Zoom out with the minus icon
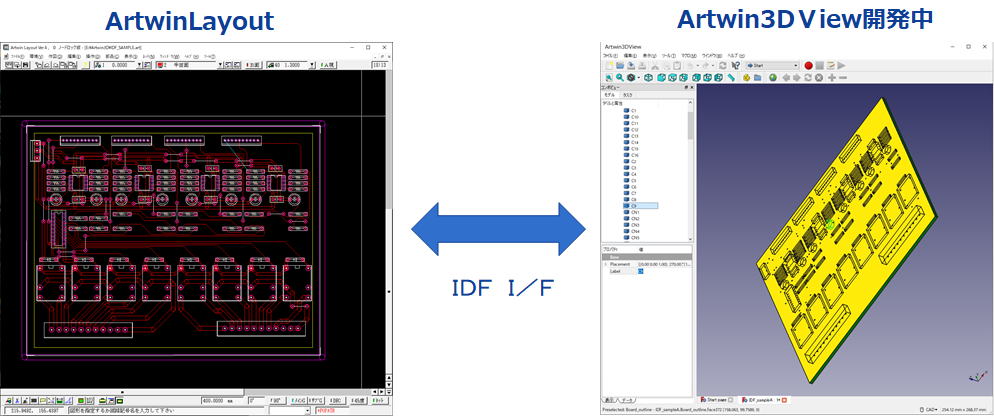994x416 pixels. pyautogui.click(x=843, y=77)
